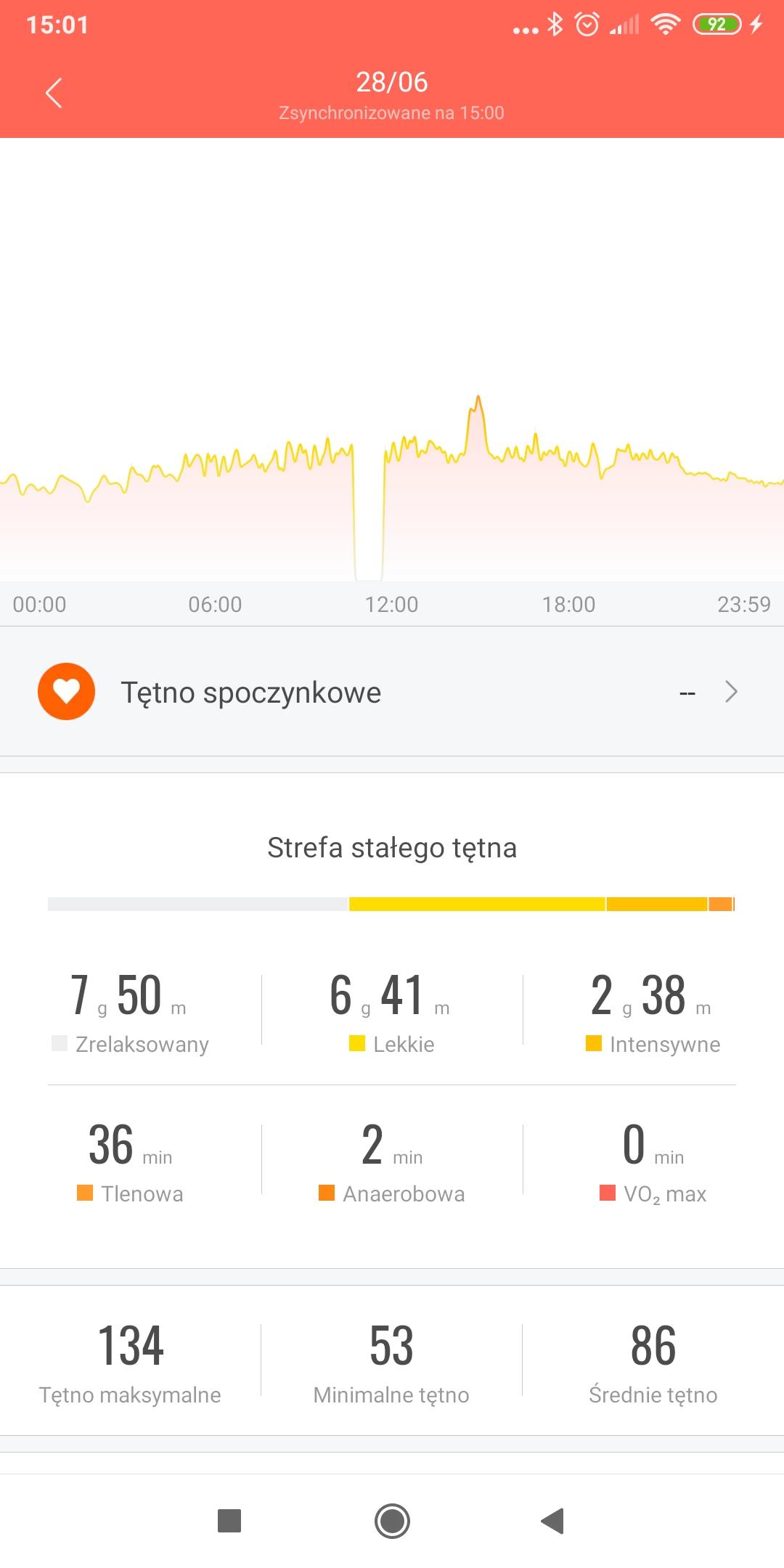Tap the battery level indicator
This screenshot has width=784, height=1568.
(x=716, y=25)
